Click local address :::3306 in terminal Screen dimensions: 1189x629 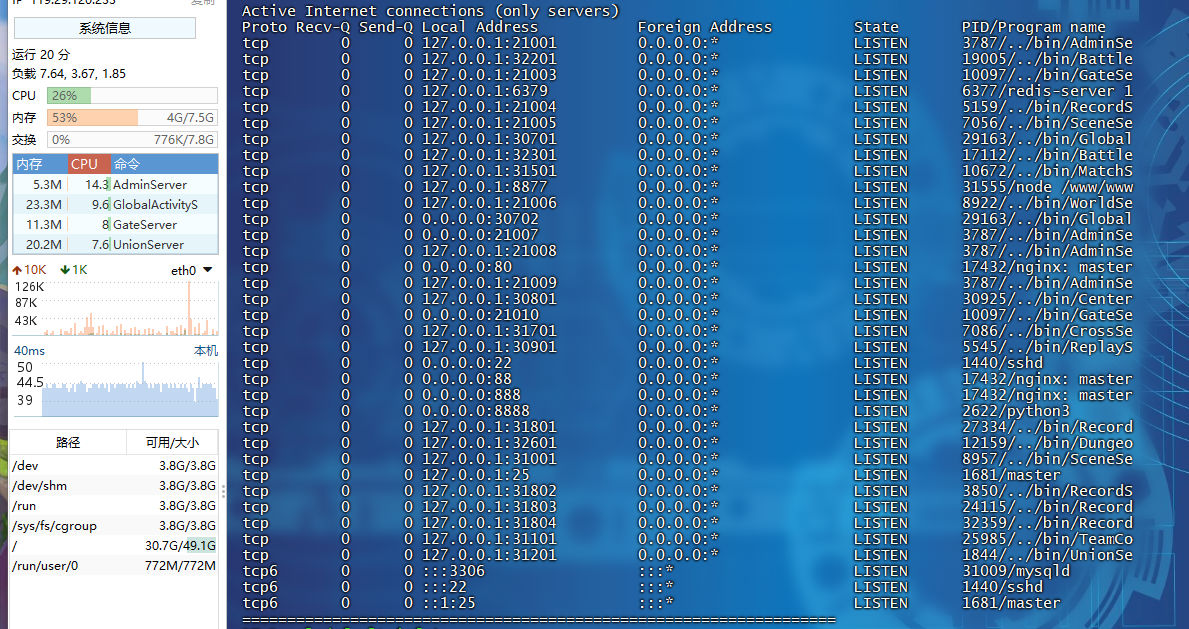point(453,571)
